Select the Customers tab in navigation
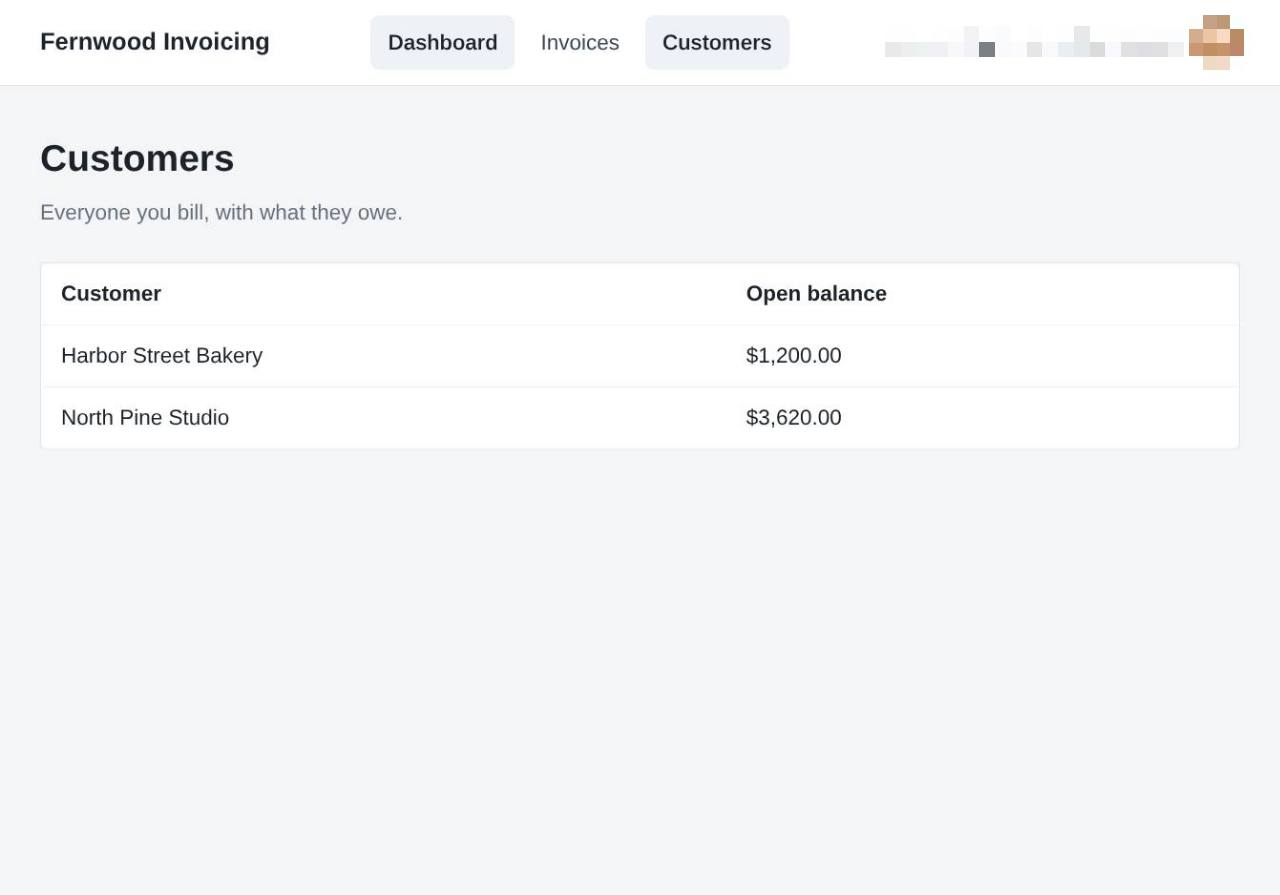 click(717, 42)
